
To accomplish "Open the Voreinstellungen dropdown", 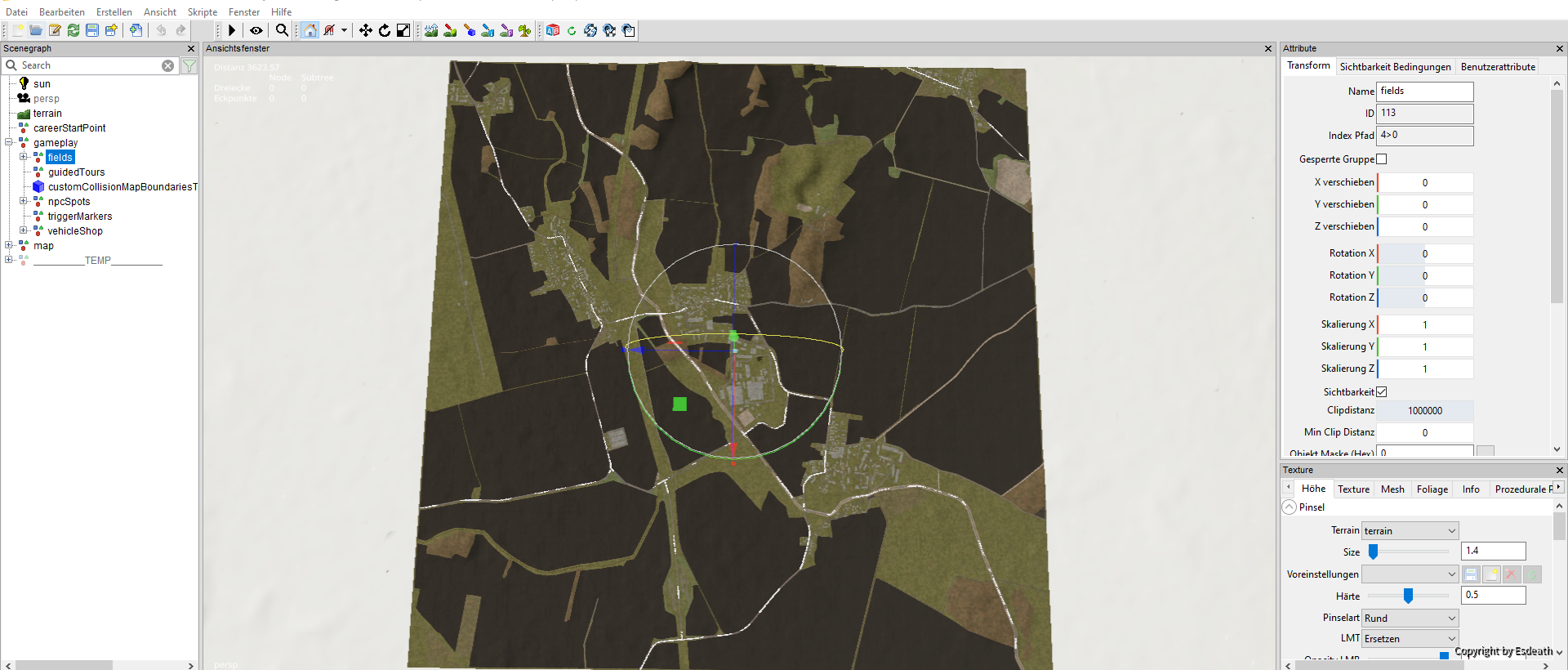I will tap(1410, 574).
